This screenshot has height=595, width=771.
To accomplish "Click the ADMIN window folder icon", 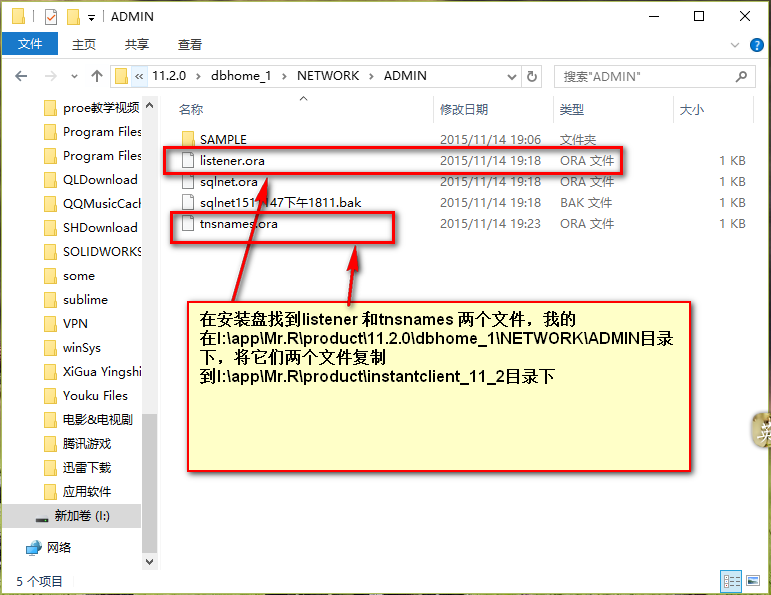I will (18, 17).
